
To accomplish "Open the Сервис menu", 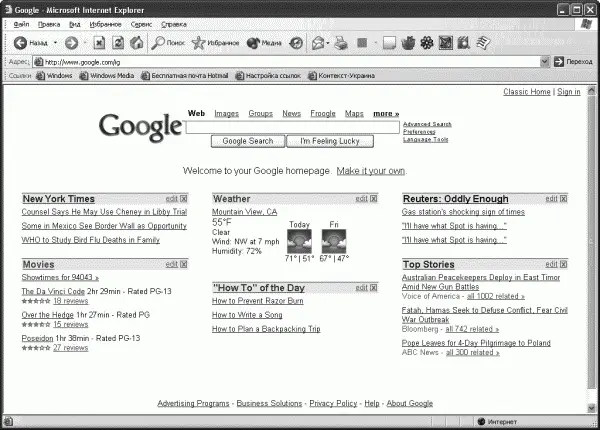I will pyautogui.click(x=142, y=22).
